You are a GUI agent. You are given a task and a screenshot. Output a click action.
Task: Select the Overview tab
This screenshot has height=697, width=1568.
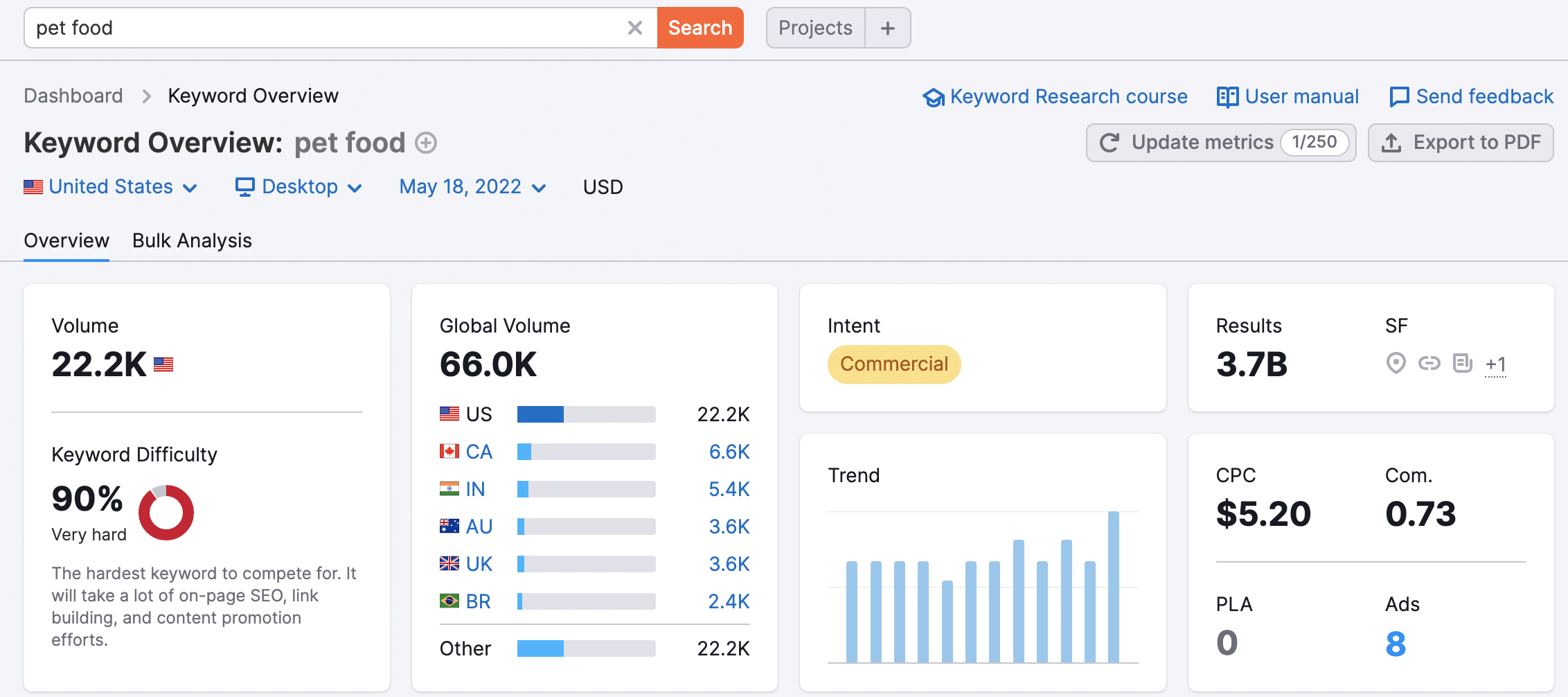pos(66,240)
